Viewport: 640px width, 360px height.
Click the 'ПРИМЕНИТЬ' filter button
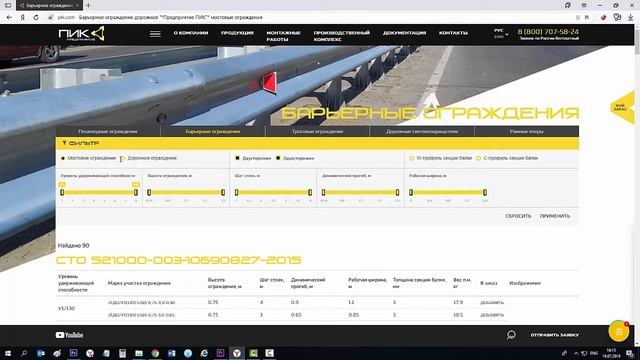(555, 216)
